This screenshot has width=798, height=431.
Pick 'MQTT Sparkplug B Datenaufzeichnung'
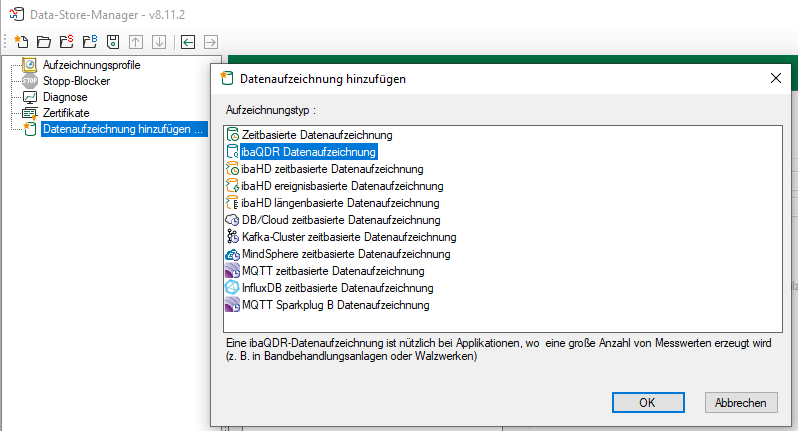pyautogui.click(x=335, y=305)
